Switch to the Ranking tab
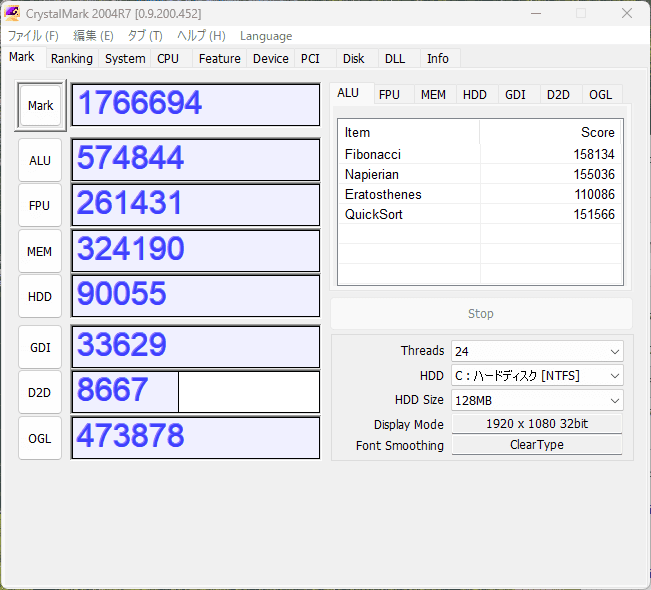 (72, 59)
